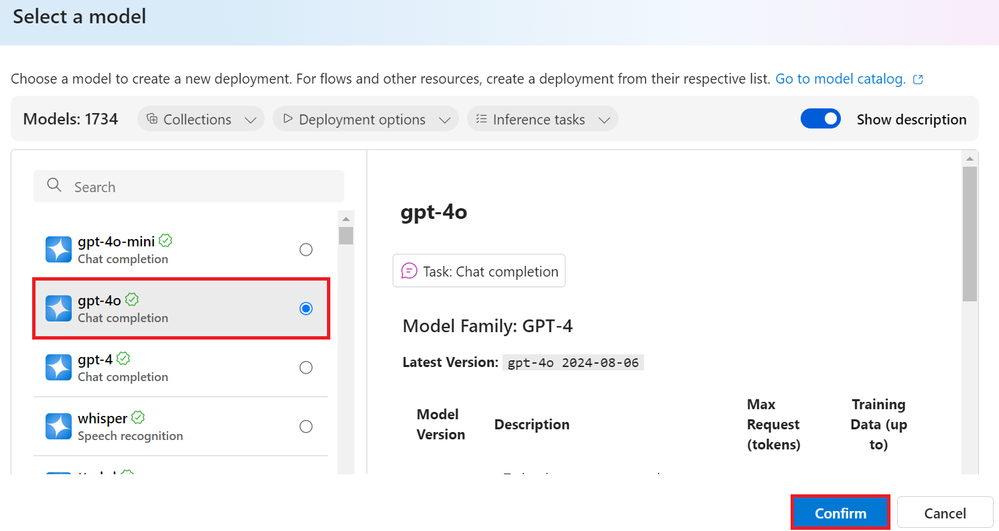The width and height of the screenshot is (999, 531).
Task: Click the gpt-4o-mini model sparkle icon
Action: coord(59,249)
